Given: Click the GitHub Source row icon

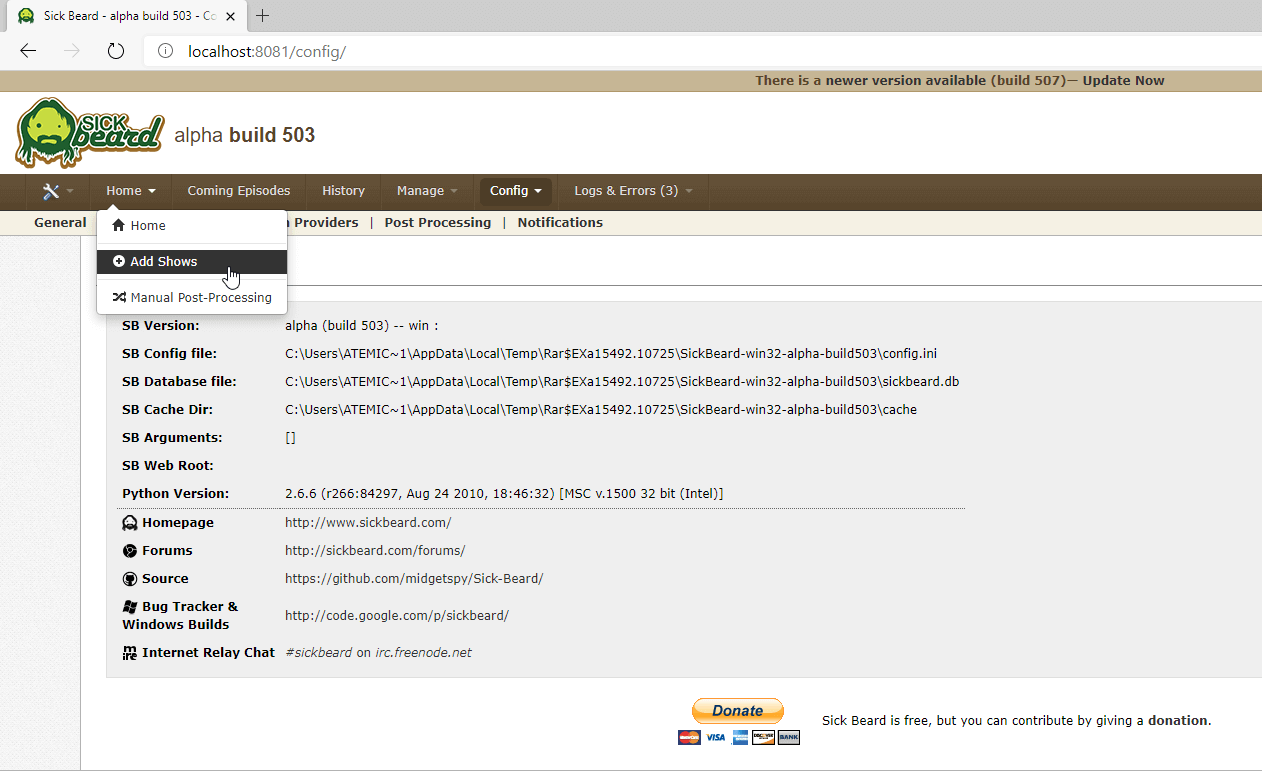Looking at the screenshot, I should [x=130, y=579].
